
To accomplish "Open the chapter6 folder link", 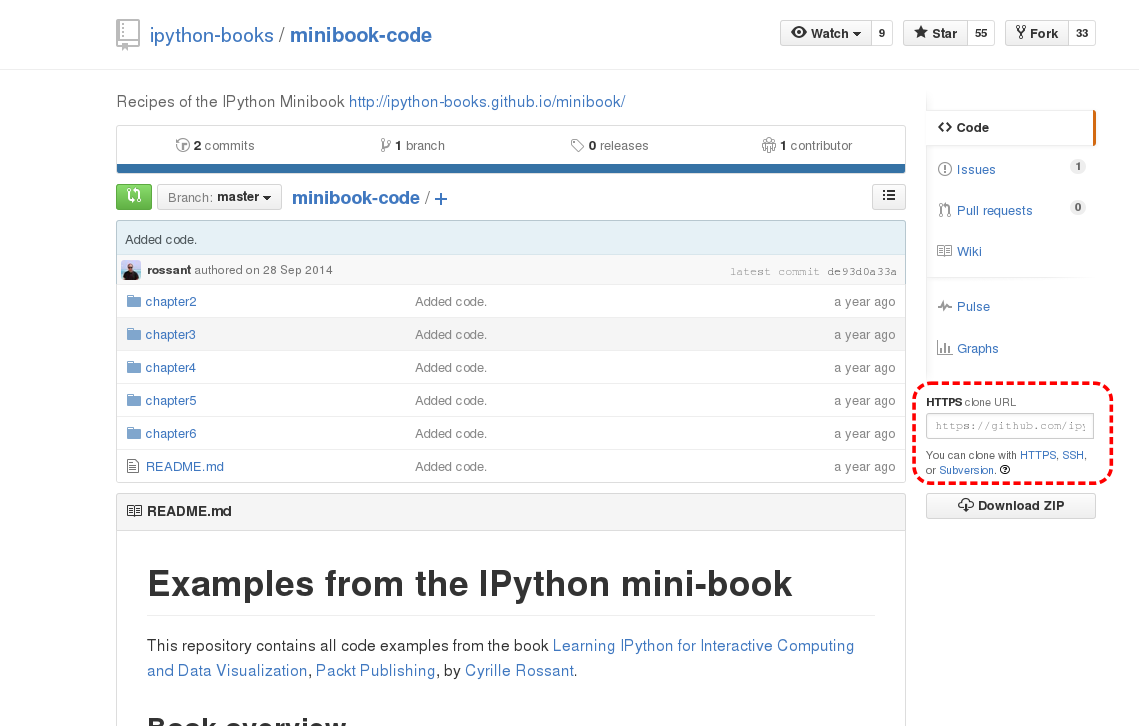I will 171,434.
